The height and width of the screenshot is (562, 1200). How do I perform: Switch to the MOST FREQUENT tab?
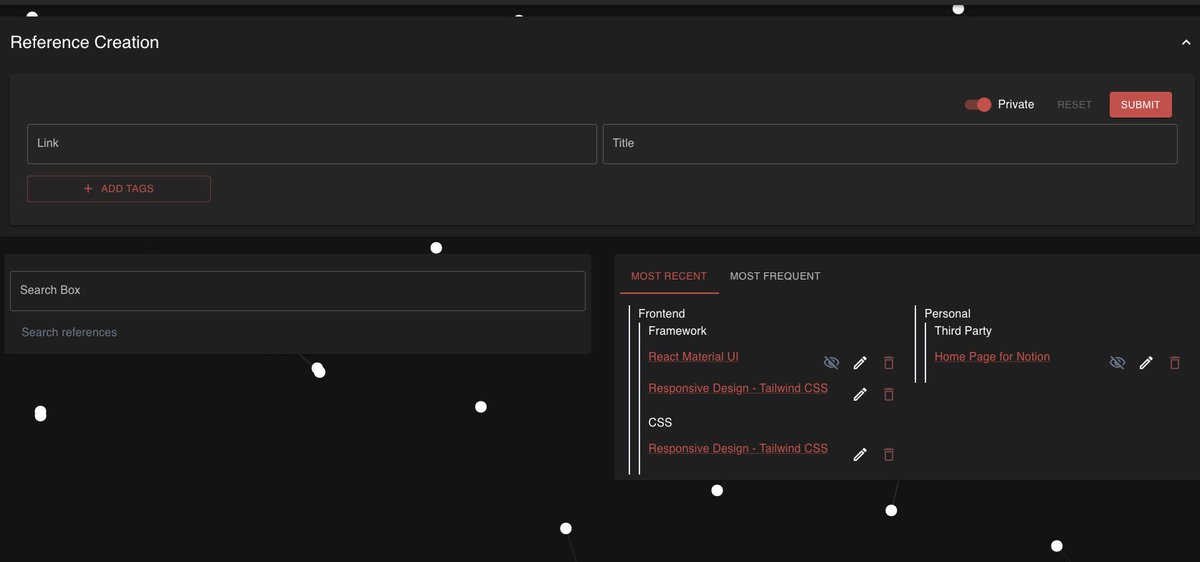pos(775,276)
